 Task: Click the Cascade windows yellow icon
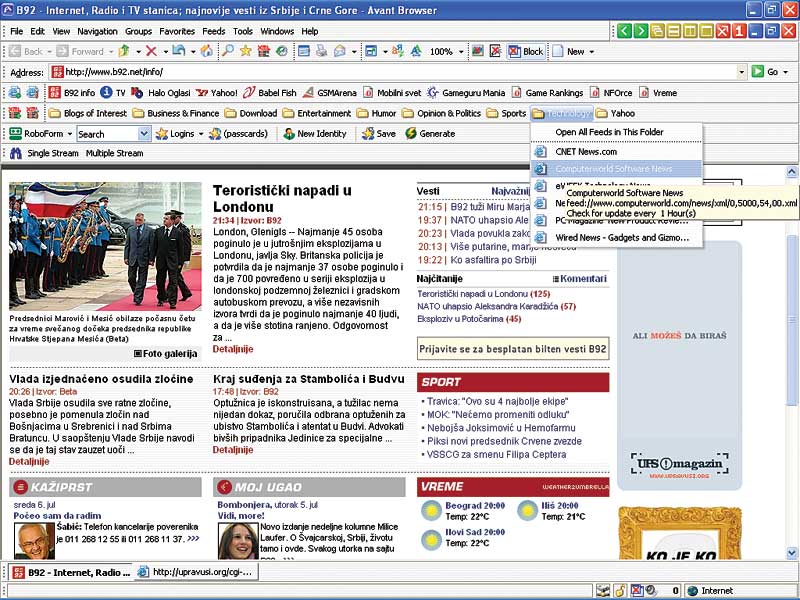tap(657, 31)
